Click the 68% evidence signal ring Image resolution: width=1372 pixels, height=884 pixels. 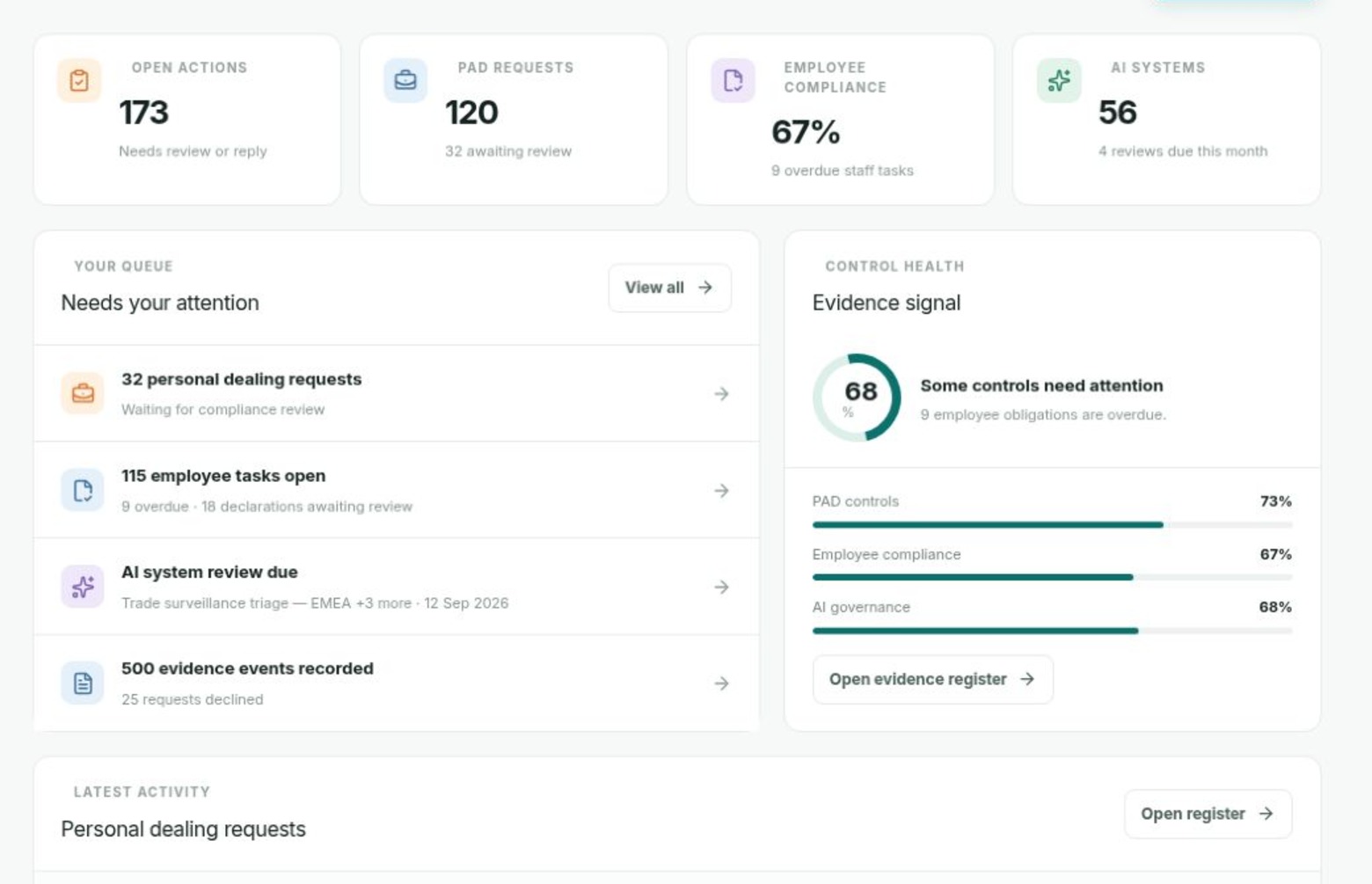[857, 398]
